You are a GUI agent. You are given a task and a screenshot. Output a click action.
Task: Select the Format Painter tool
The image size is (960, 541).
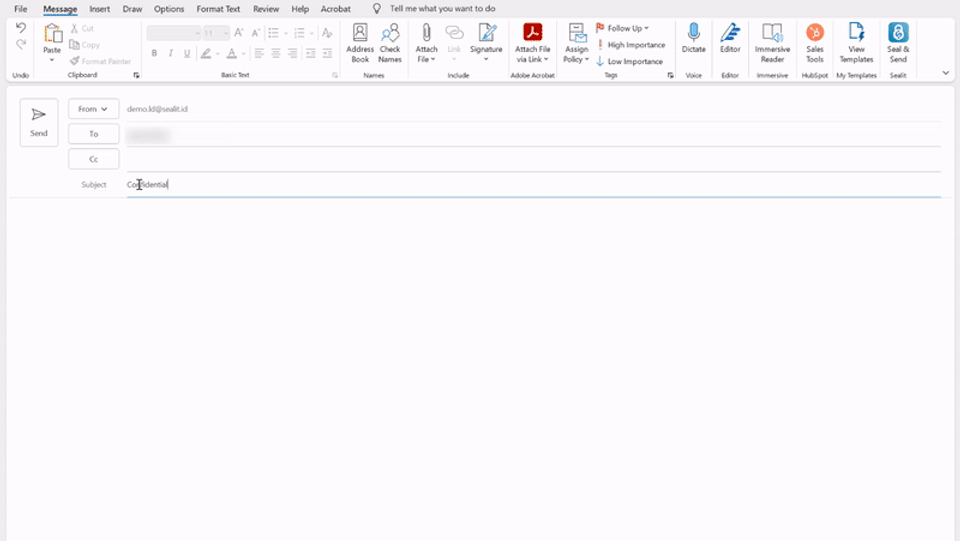click(100, 61)
